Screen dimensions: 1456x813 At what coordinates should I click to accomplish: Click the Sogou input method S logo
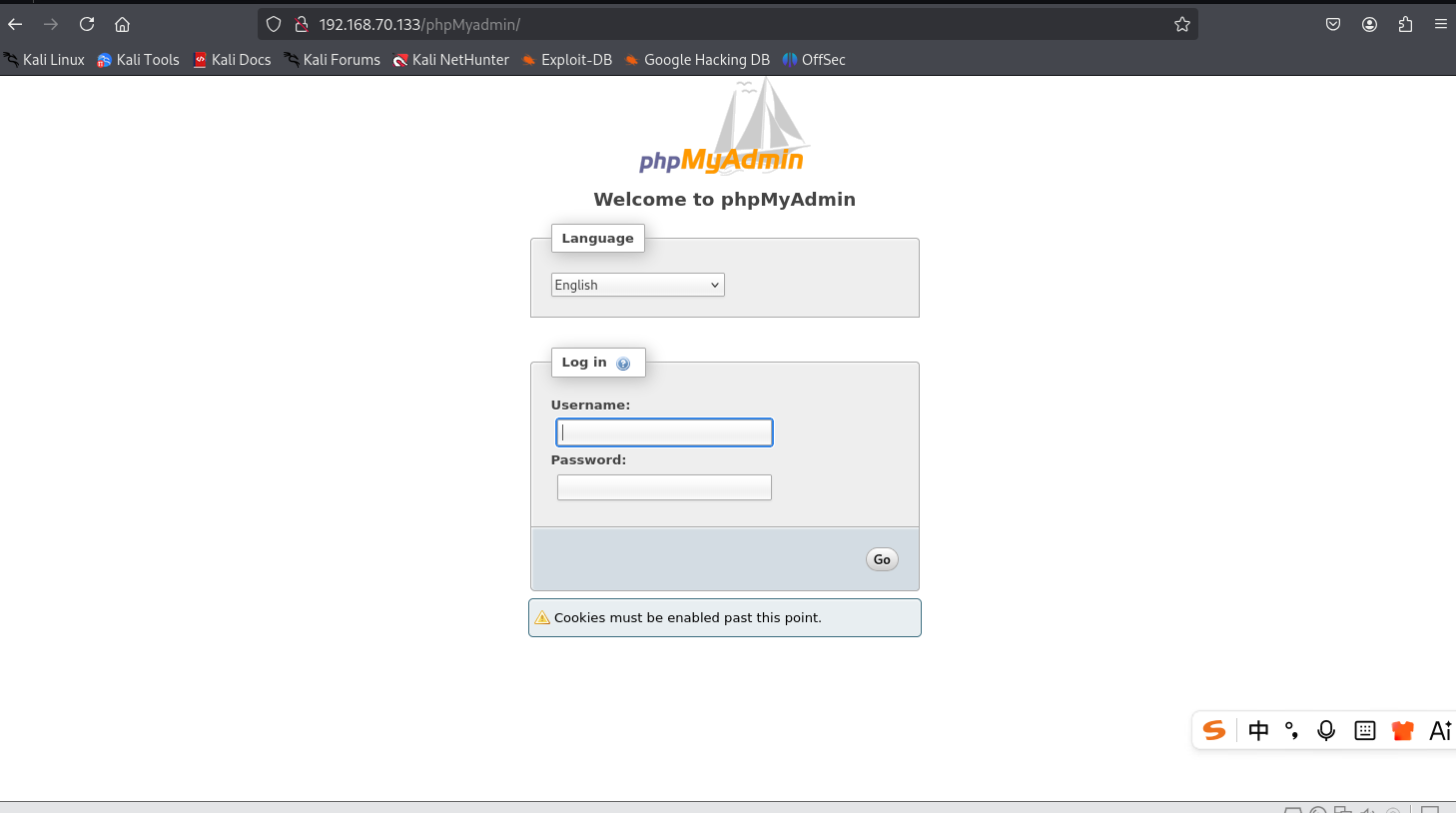point(1214,730)
